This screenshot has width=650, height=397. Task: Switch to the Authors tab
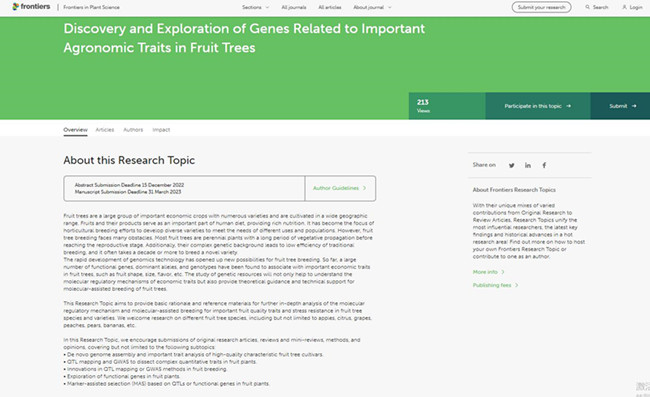pos(133,130)
